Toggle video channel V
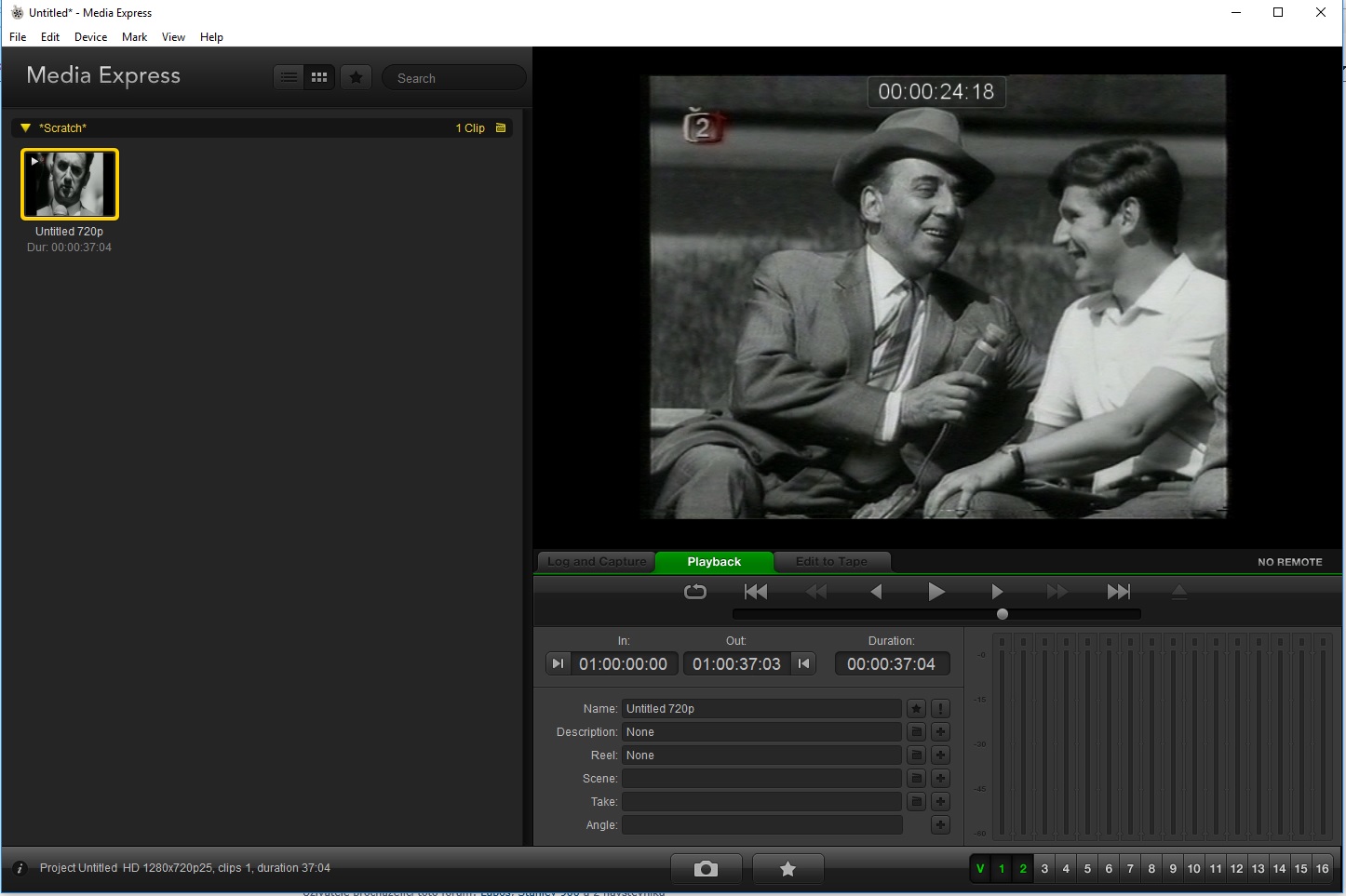1346x896 pixels. [x=980, y=869]
